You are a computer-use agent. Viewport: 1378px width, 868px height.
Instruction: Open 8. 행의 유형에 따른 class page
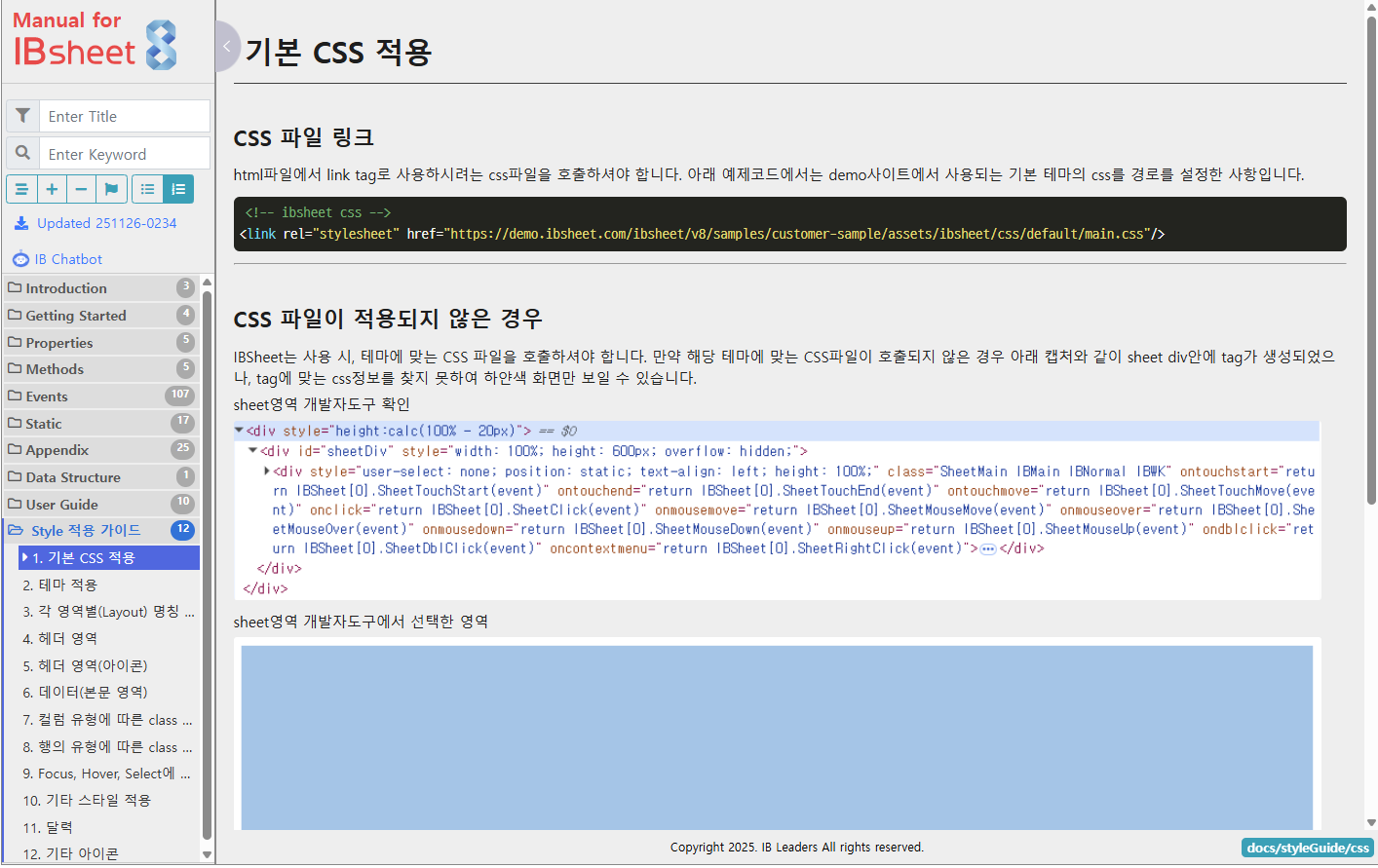109,746
